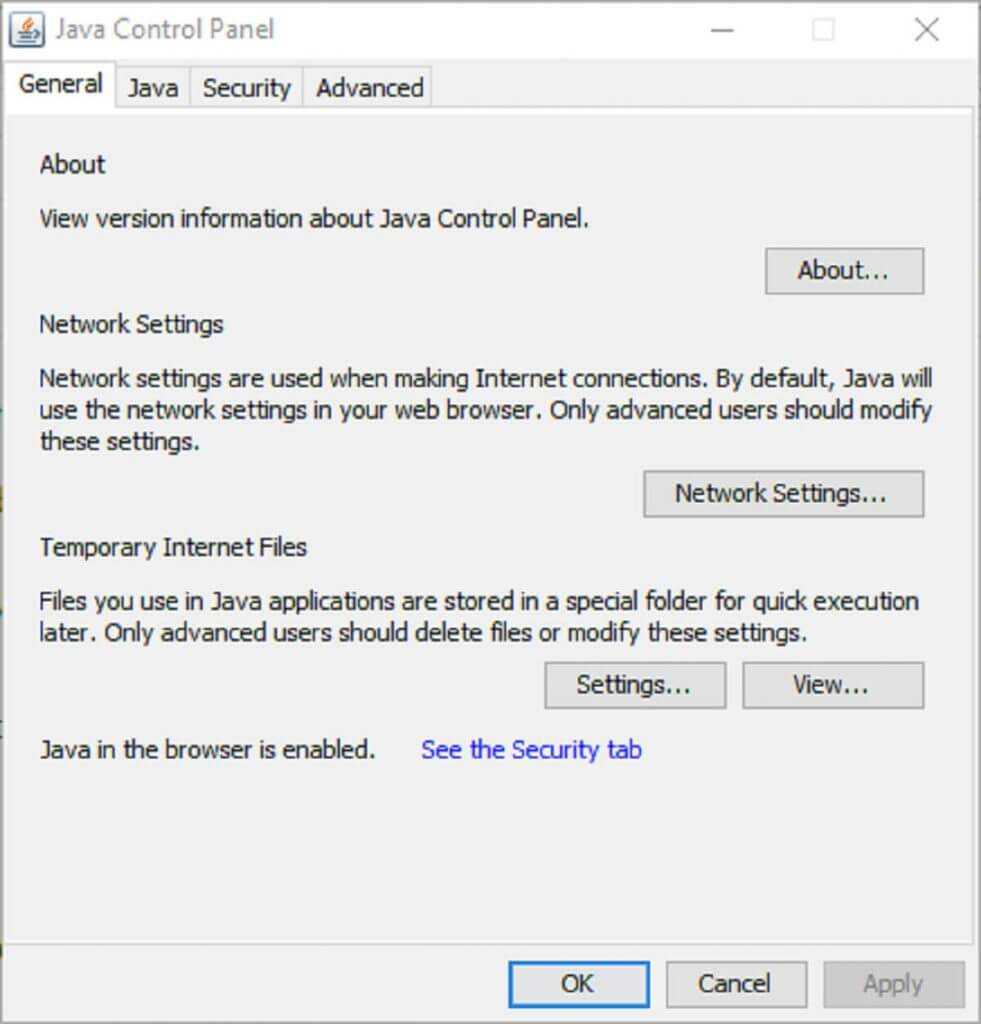Switch to the Java tab
Viewport: 981px width, 1024px height.
pyautogui.click(x=153, y=88)
